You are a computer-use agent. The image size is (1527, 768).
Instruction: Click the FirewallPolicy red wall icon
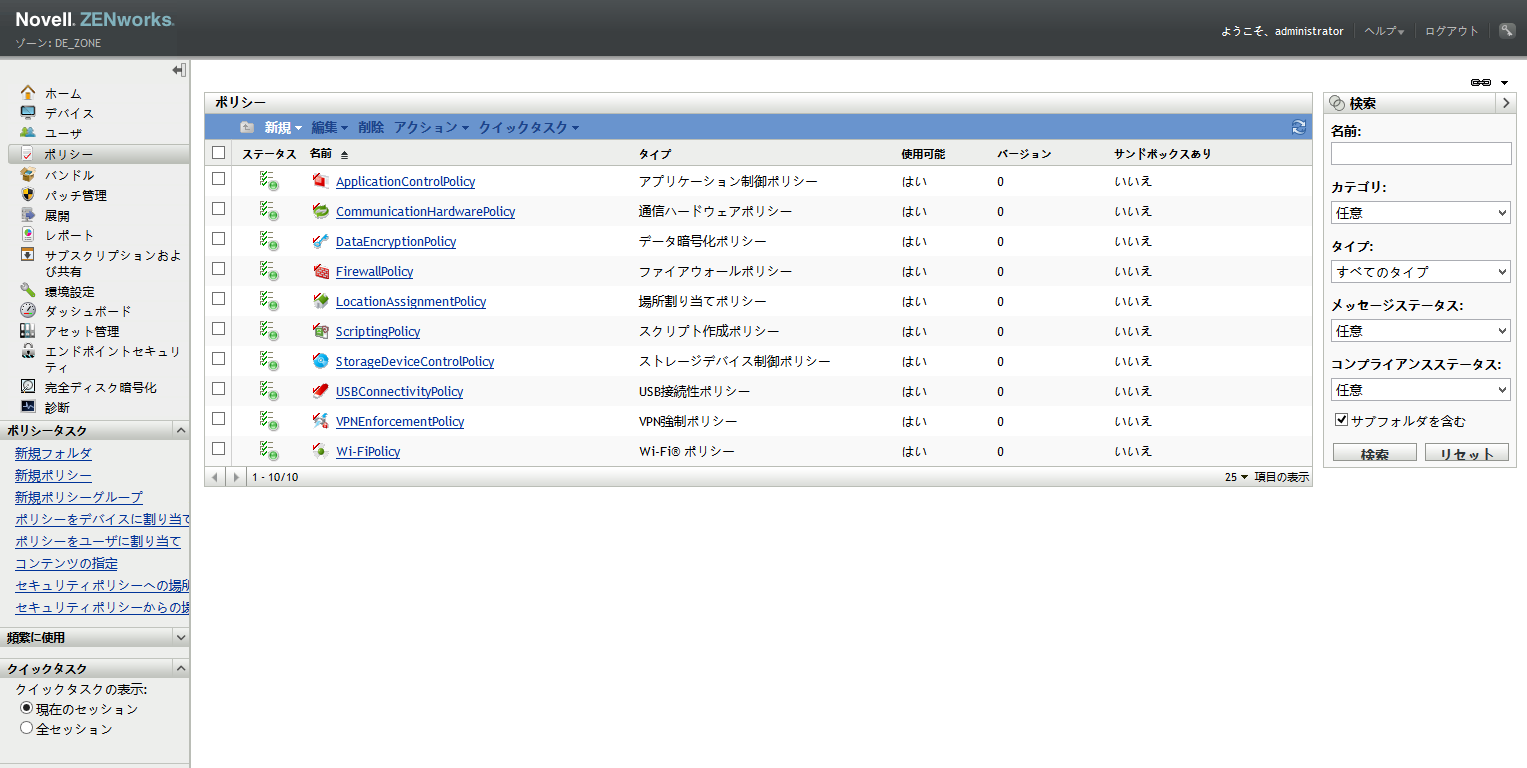(x=321, y=271)
